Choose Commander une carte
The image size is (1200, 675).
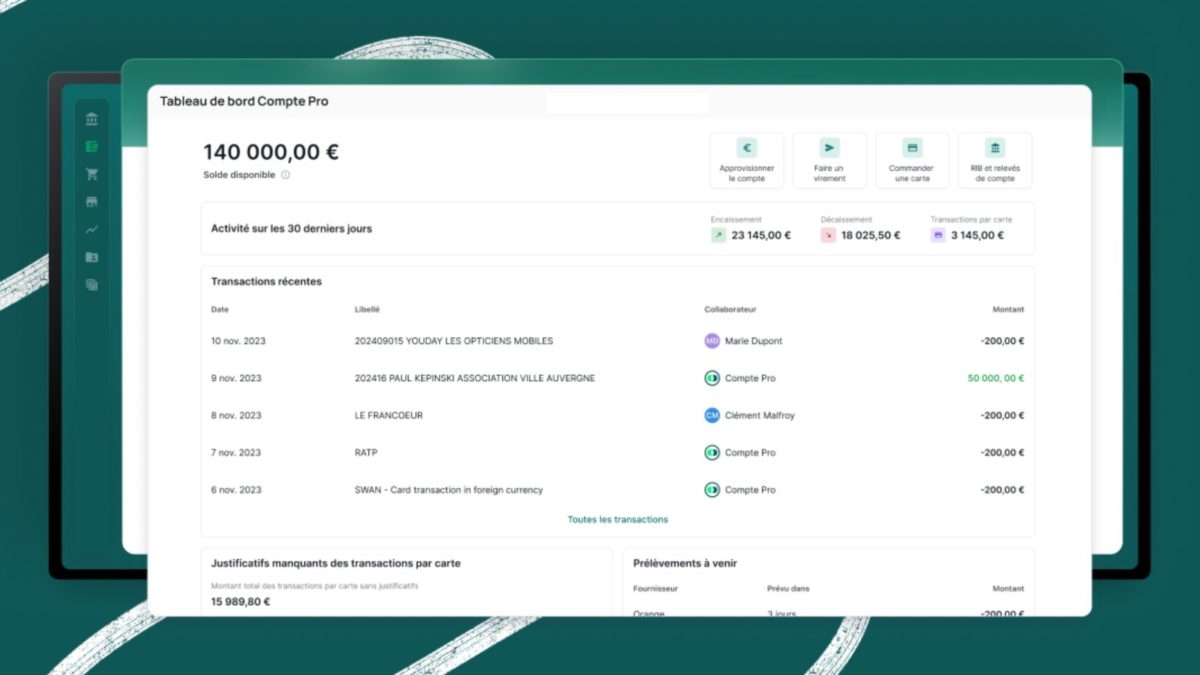pos(912,161)
